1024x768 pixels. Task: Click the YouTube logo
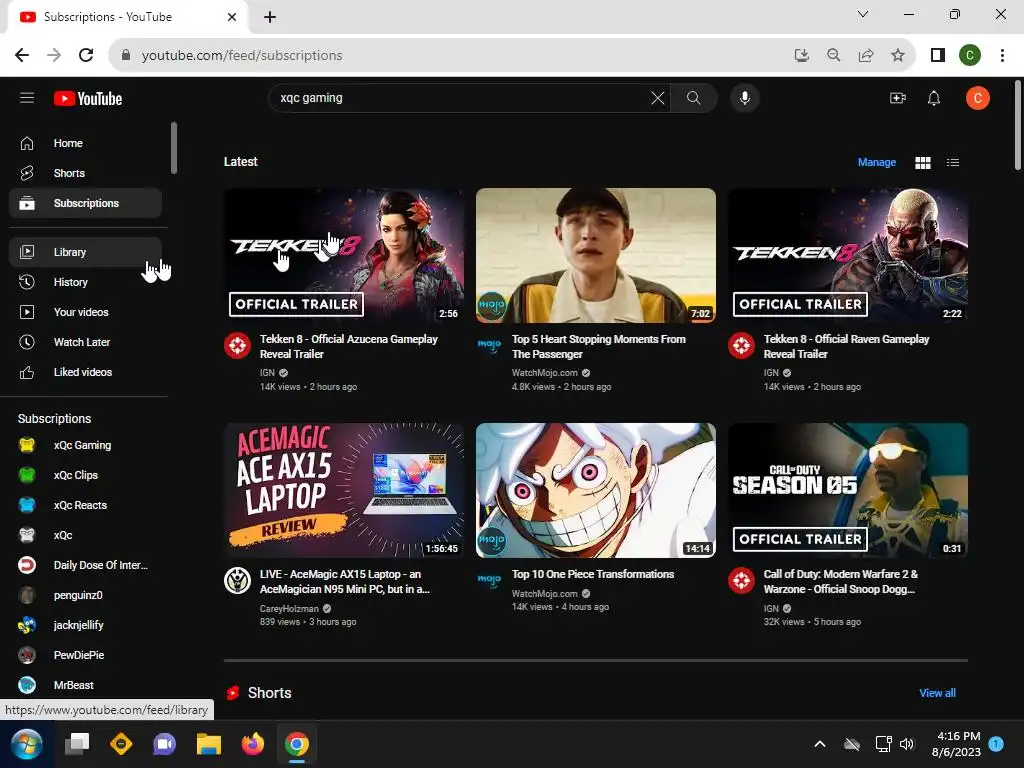[88, 99]
